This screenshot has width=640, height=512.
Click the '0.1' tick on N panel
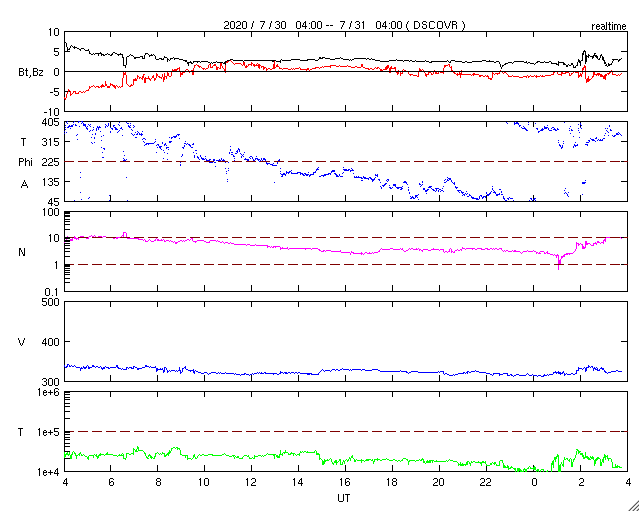click(52, 292)
